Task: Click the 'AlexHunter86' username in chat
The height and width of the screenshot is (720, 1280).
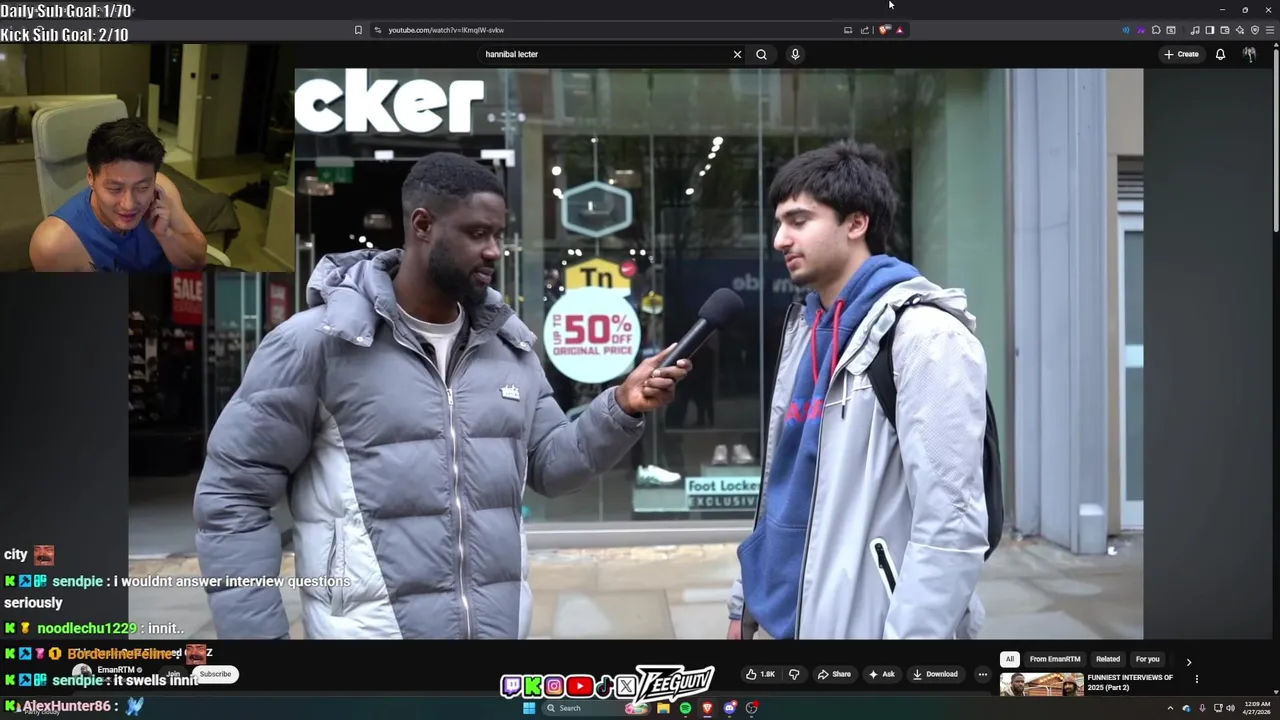Action: (66, 706)
